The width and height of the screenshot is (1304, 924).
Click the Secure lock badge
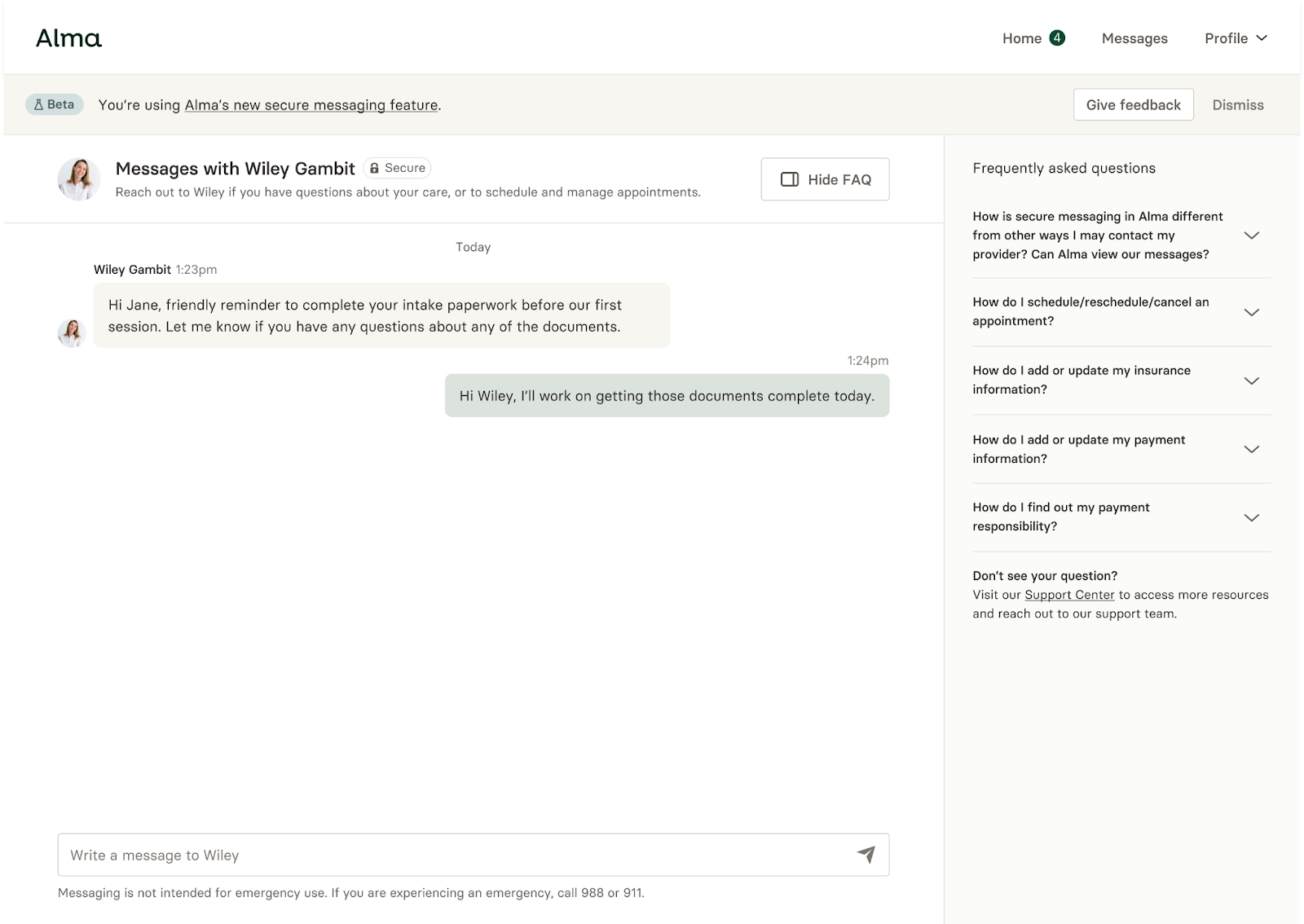click(x=397, y=168)
